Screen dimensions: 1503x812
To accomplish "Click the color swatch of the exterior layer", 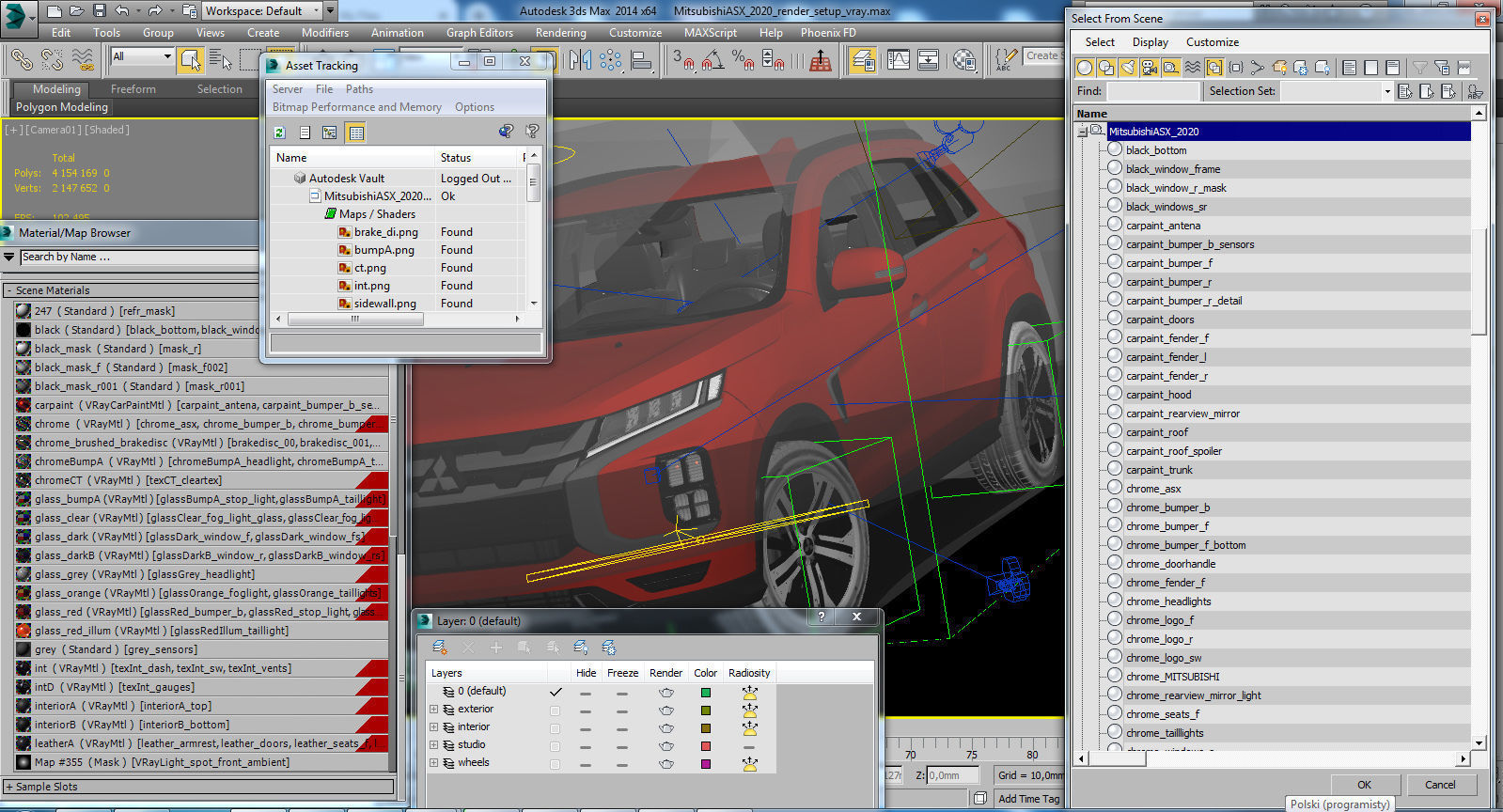I will (706, 710).
